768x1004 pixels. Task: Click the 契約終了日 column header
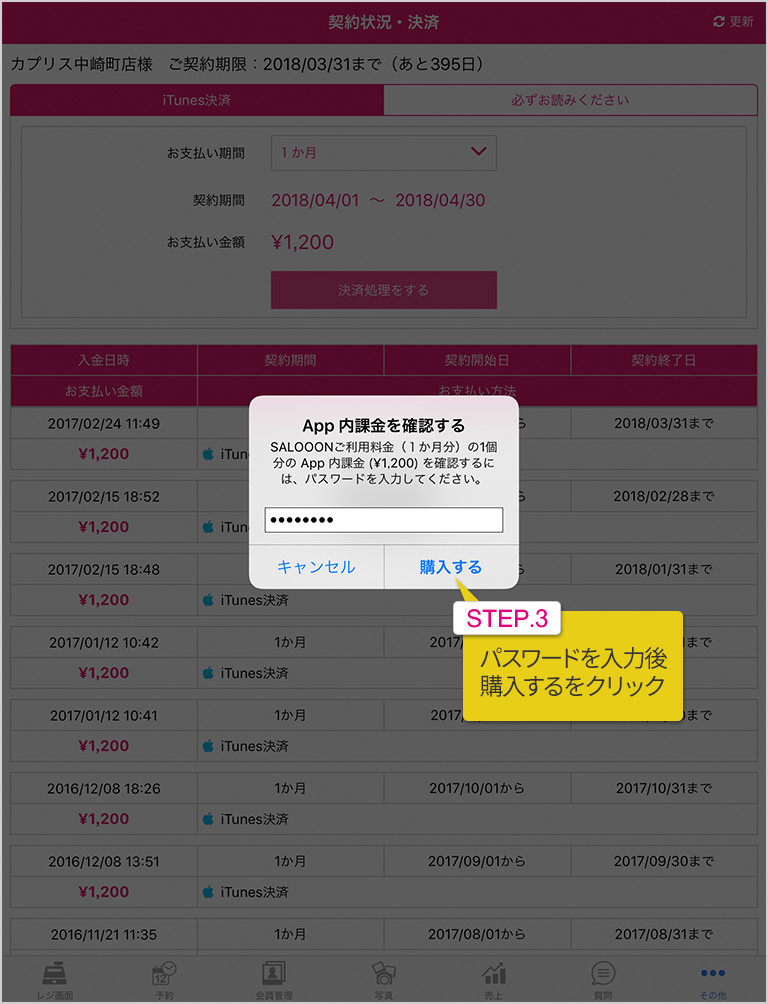point(664,360)
